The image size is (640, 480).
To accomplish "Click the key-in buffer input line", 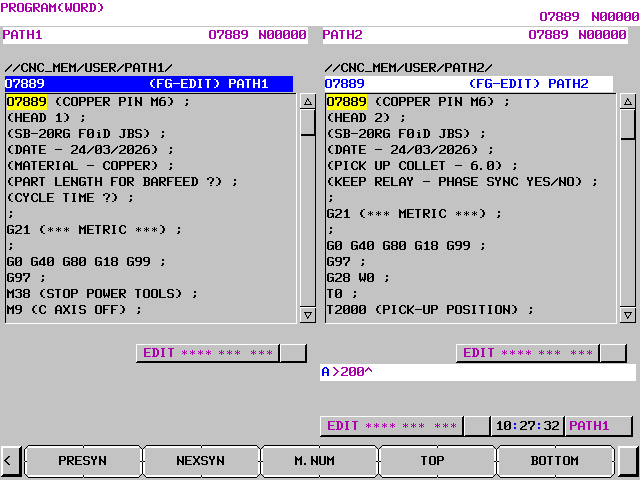I will coord(478,372).
